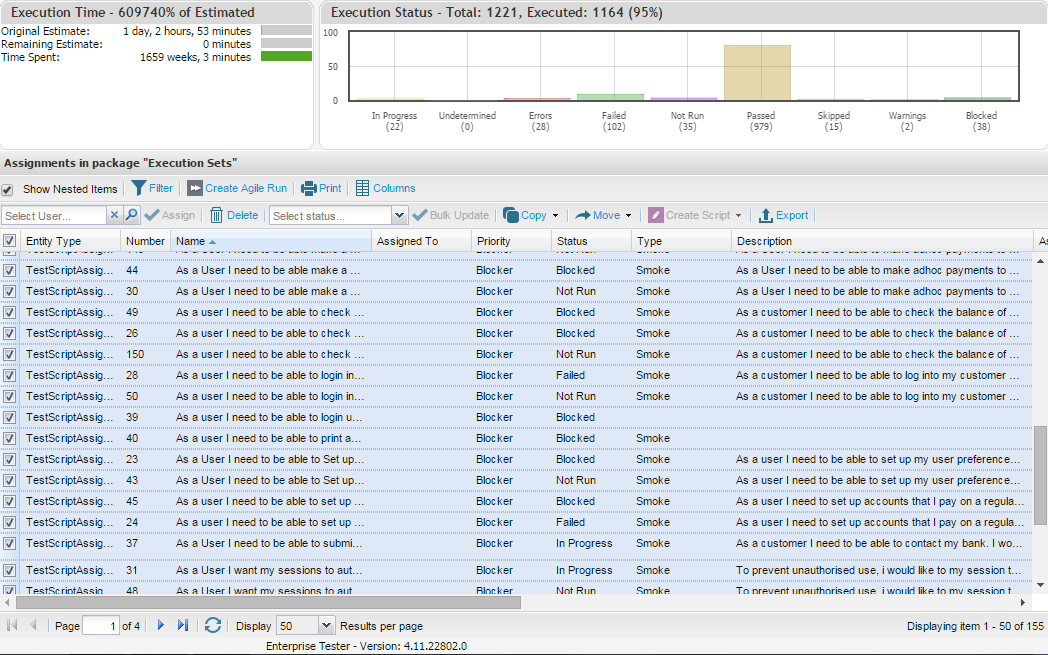This screenshot has width=1048, height=655.
Task: Jump to last page of results
Action: tap(183, 625)
